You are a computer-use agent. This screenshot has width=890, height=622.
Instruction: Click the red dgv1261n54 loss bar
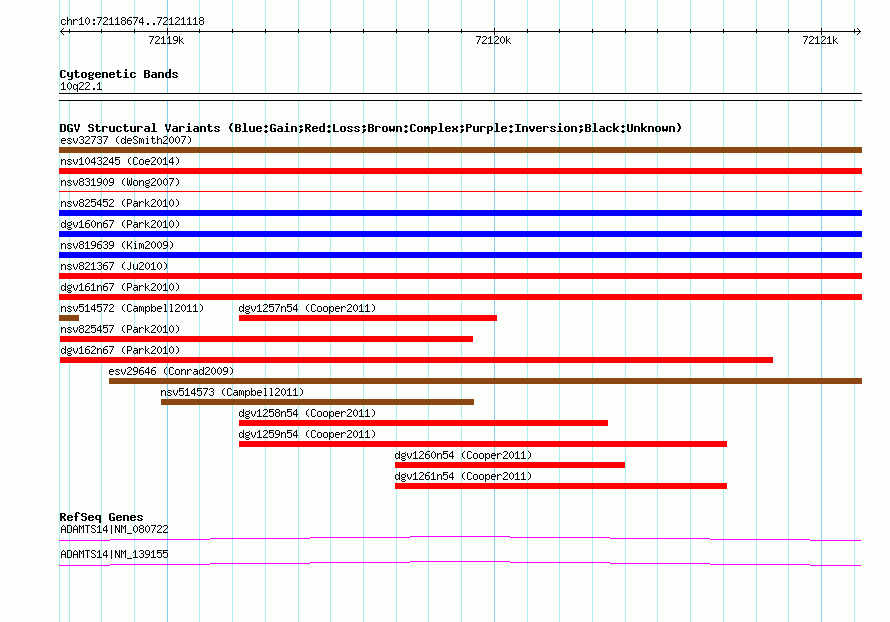(561, 486)
